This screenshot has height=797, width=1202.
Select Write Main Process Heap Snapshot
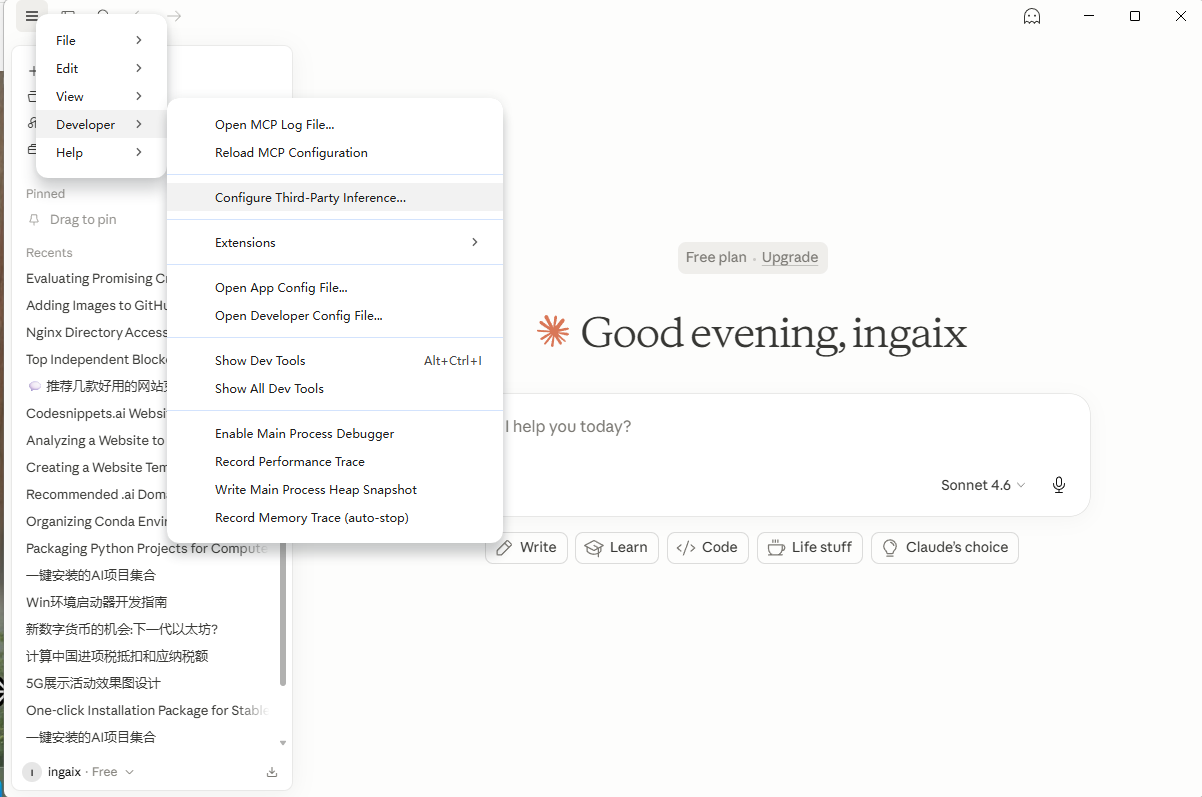tap(335, 490)
